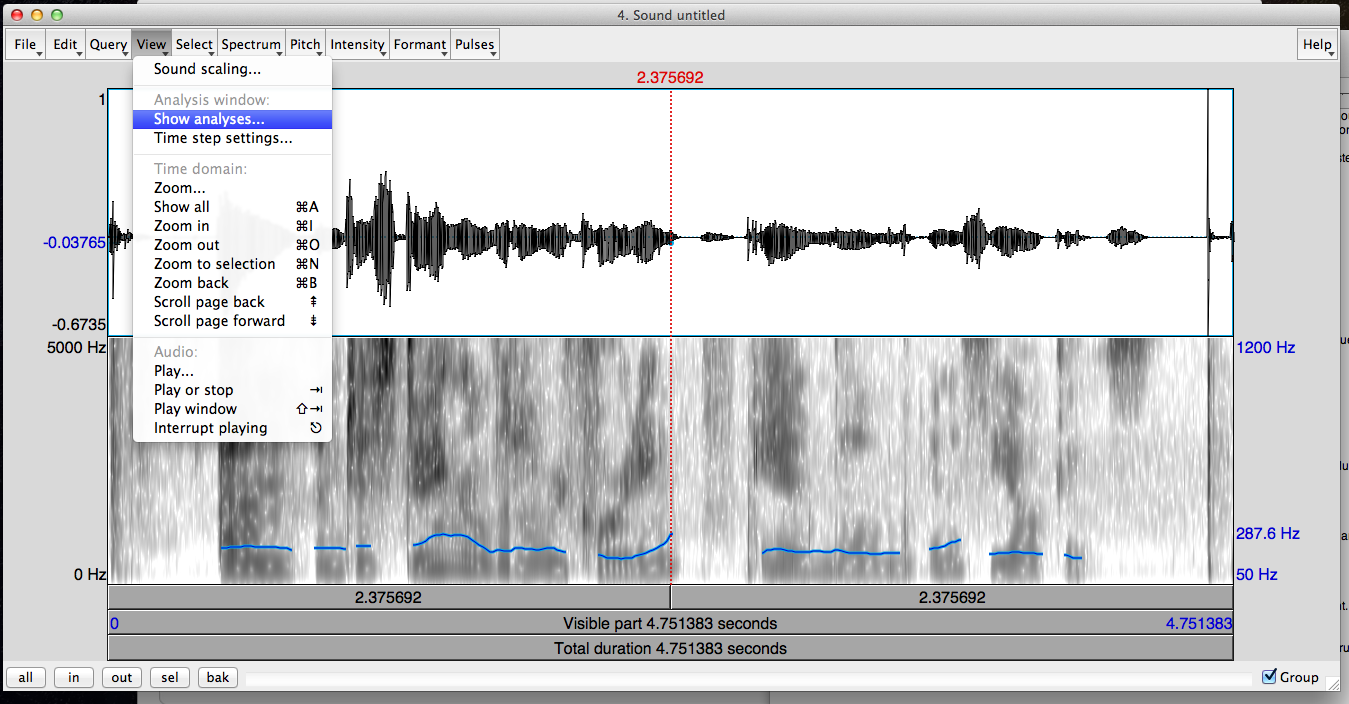Image resolution: width=1349 pixels, height=704 pixels.
Task: Select Zoom to selection menu entry
Action: [232, 264]
